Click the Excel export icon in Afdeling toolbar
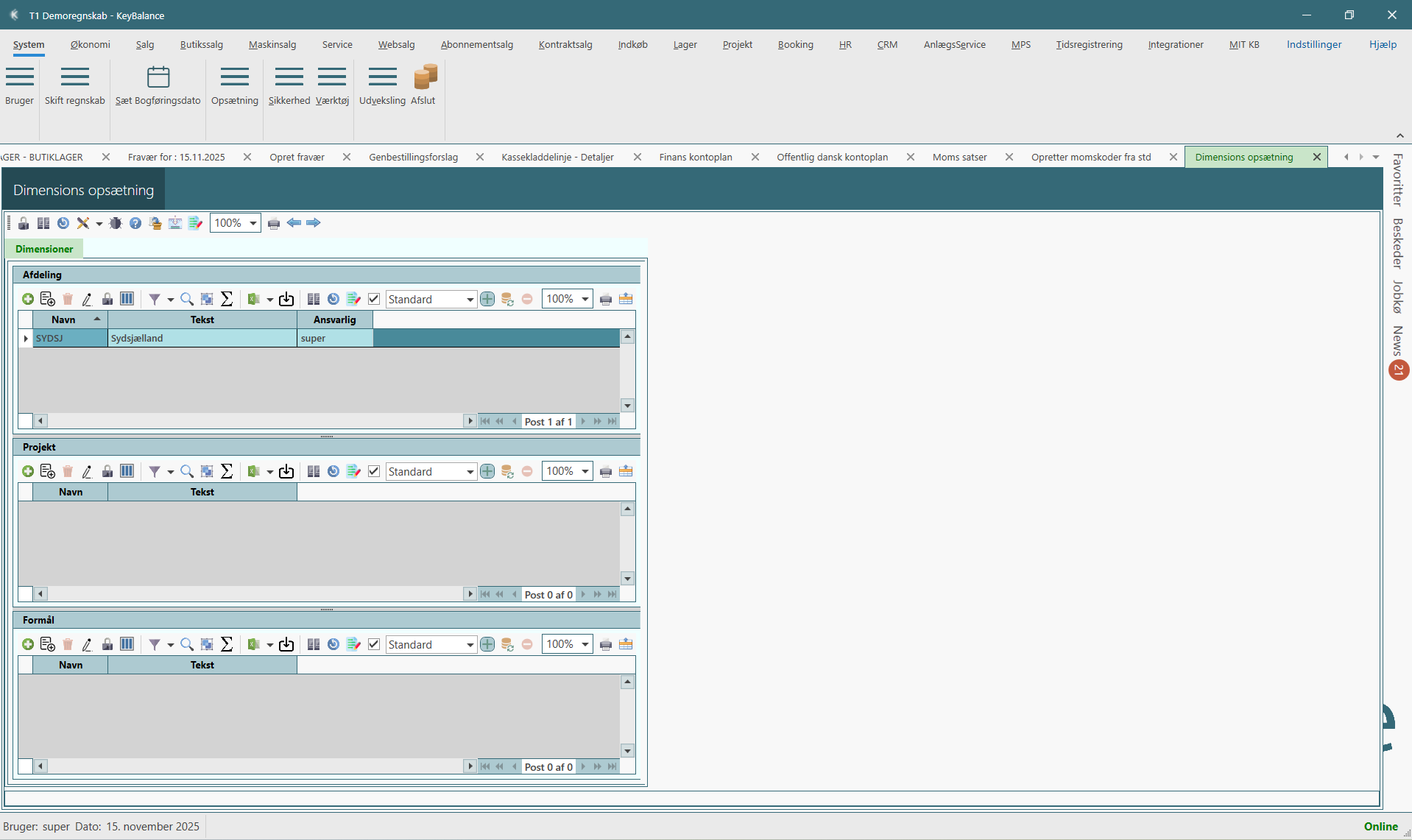Viewport: 1412px width, 840px height. coord(254,299)
